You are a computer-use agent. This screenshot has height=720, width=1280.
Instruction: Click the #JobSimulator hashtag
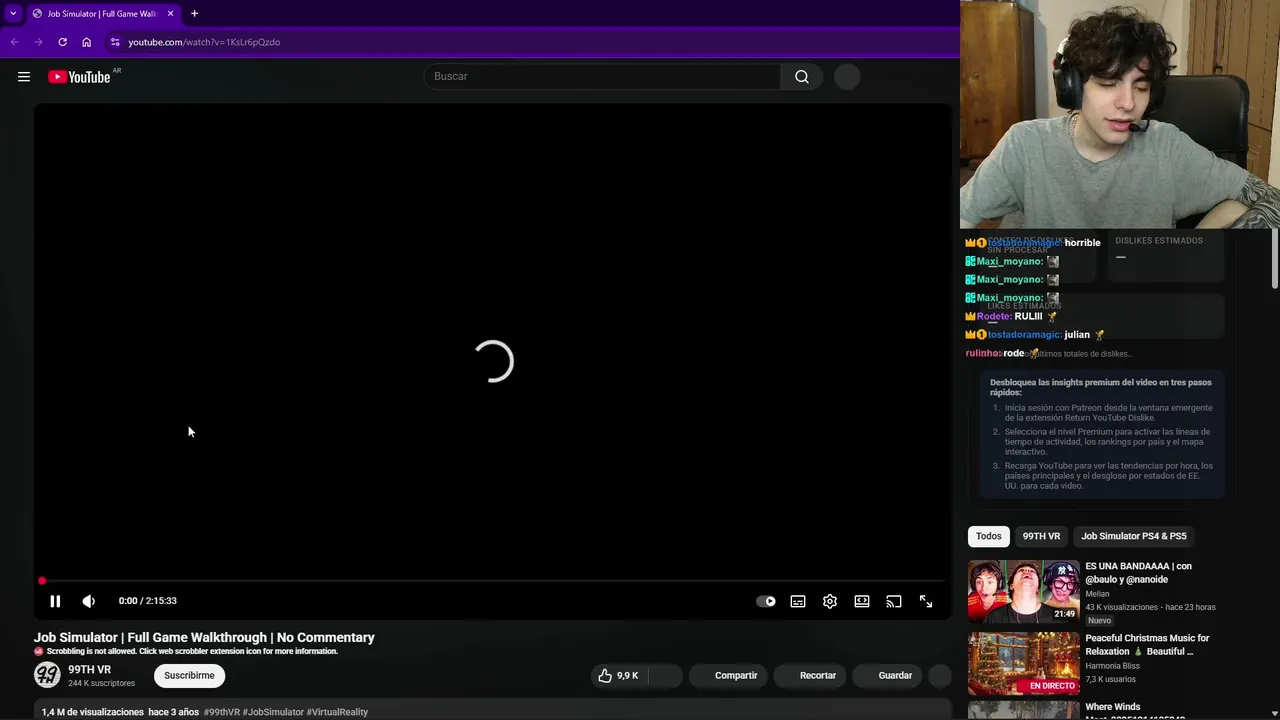pyautogui.click(x=273, y=712)
